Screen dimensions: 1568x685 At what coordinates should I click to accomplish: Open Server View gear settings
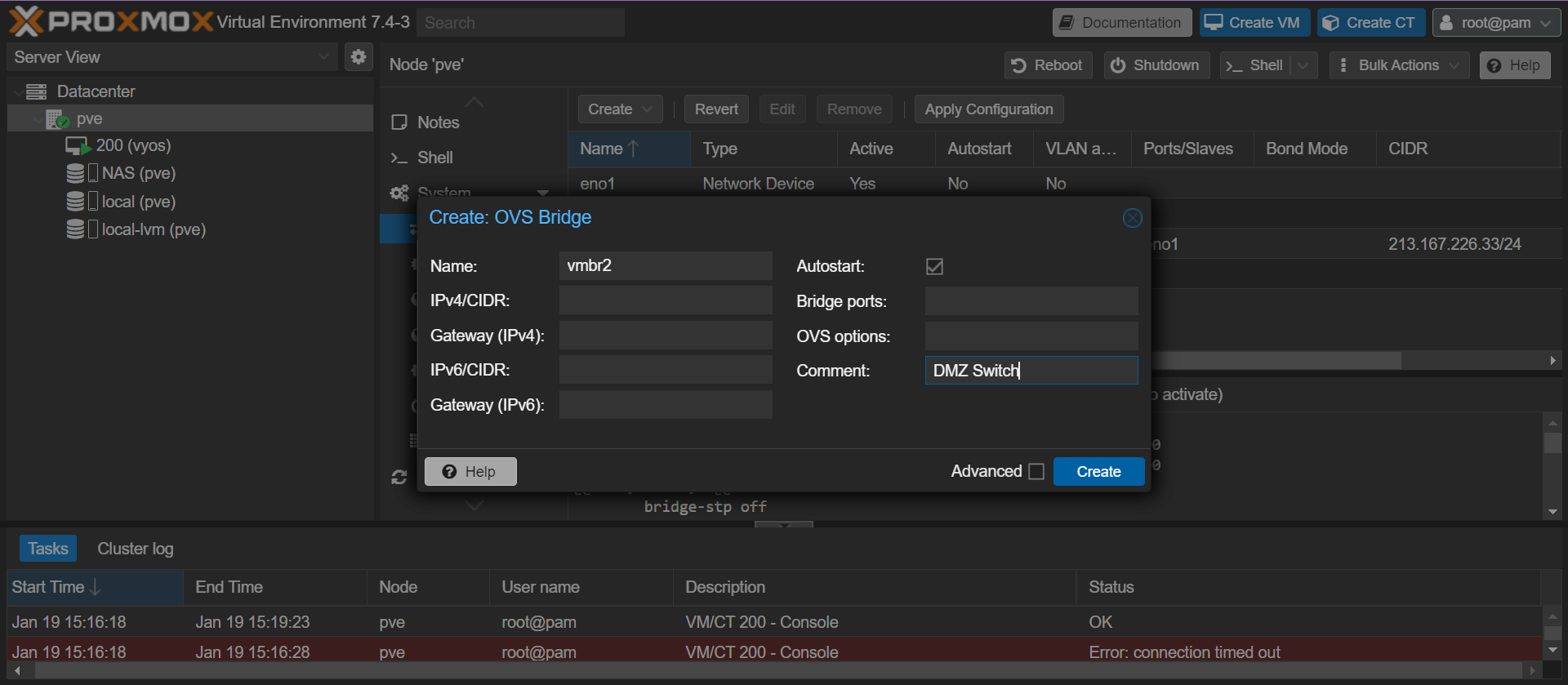pyautogui.click(x=358, y=57)
